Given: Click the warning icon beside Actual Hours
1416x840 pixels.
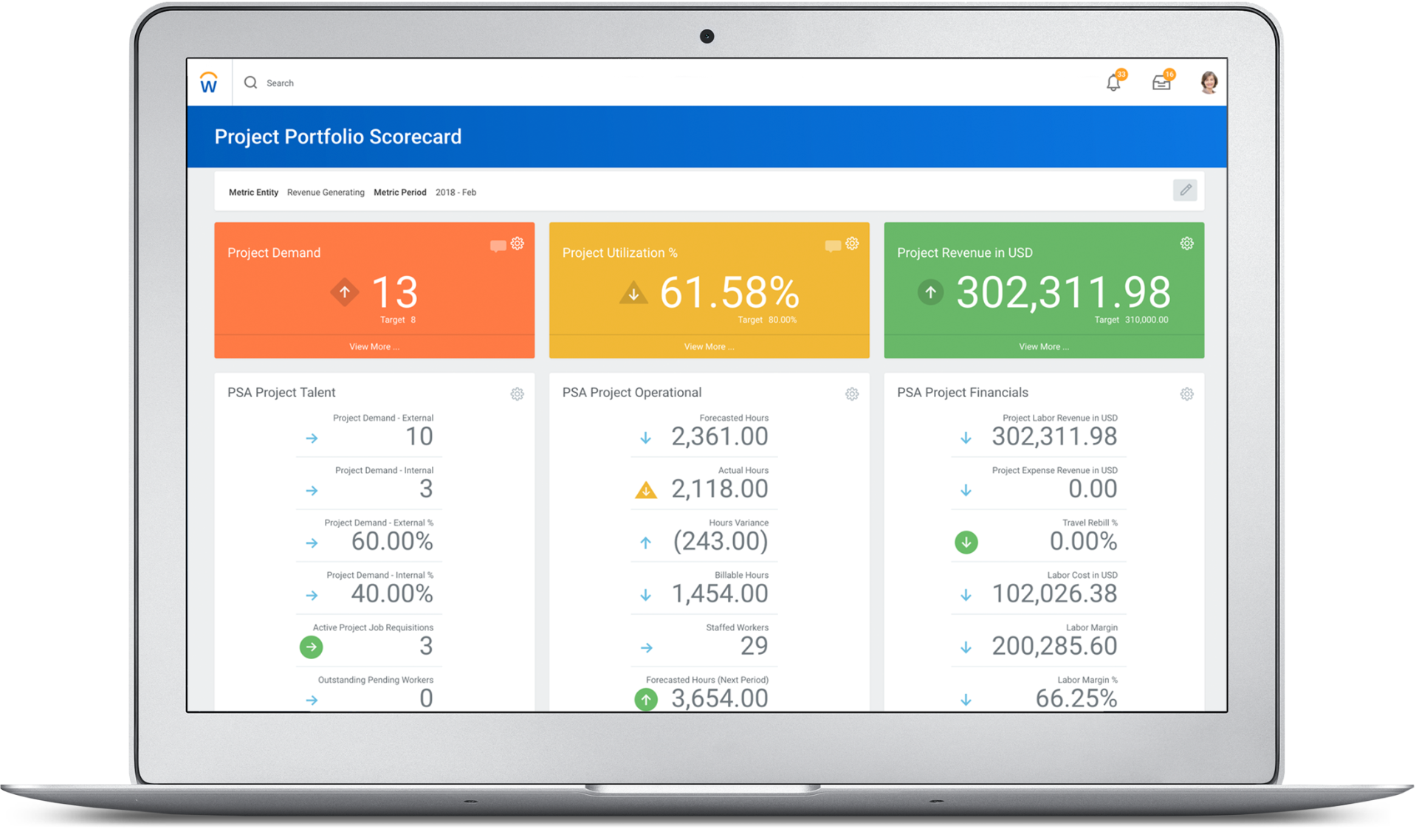Looking at the screenshot, I should pyautogui.click(x=646, y=489).
